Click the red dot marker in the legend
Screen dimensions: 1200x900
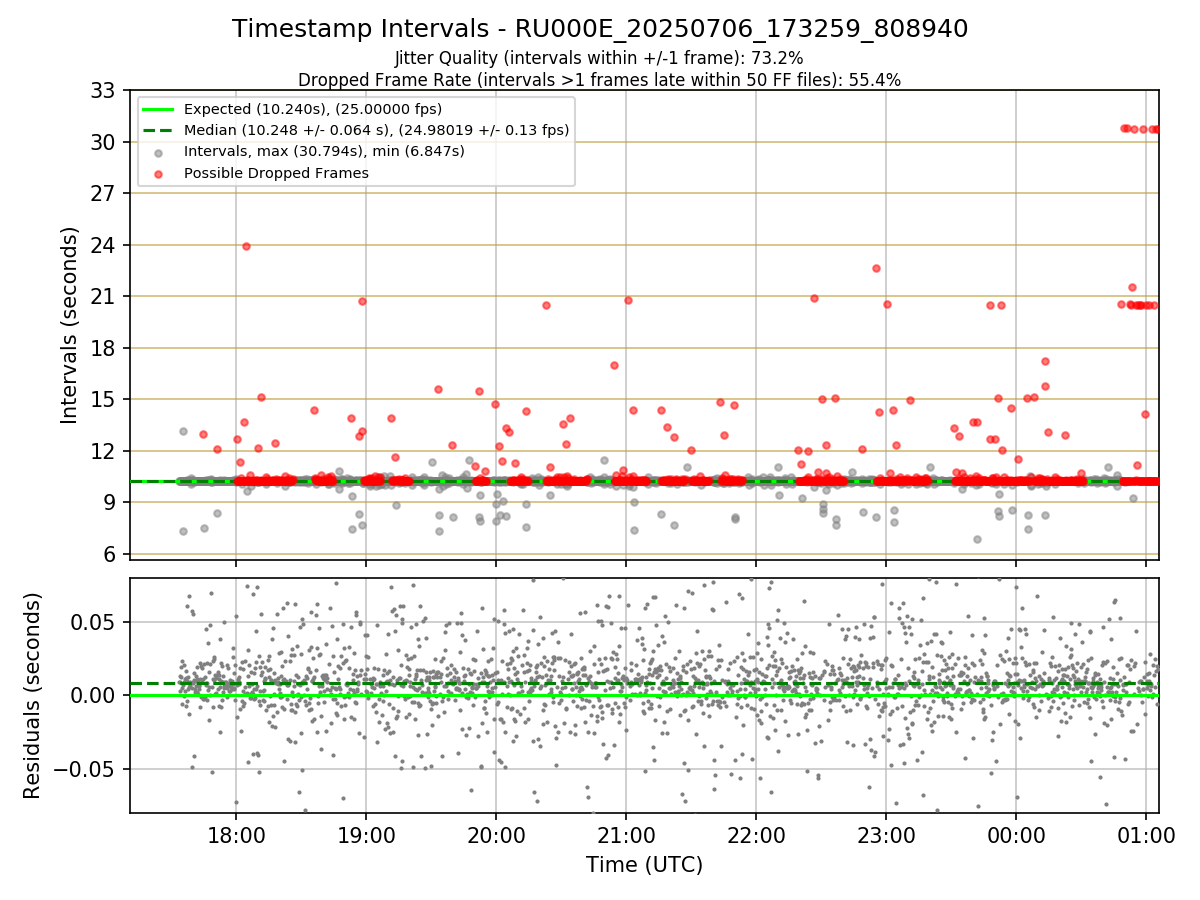pos(159,174)
